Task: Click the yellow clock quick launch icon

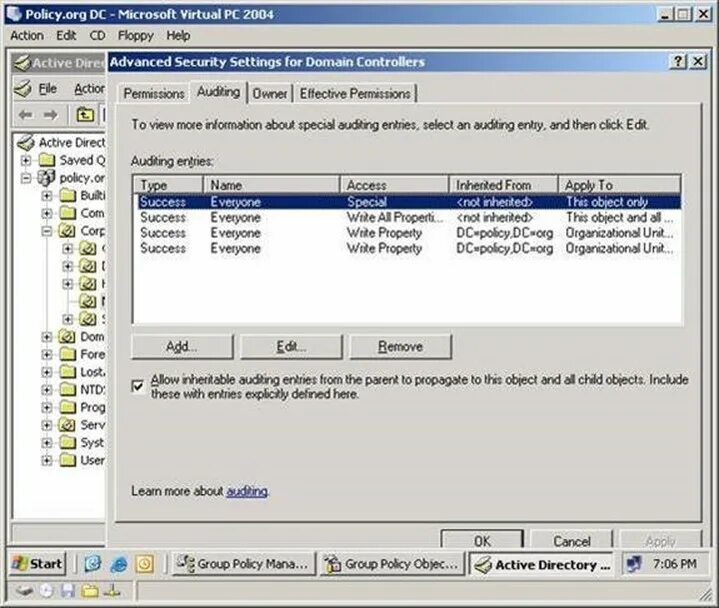Action: click(x=144, y=564)
